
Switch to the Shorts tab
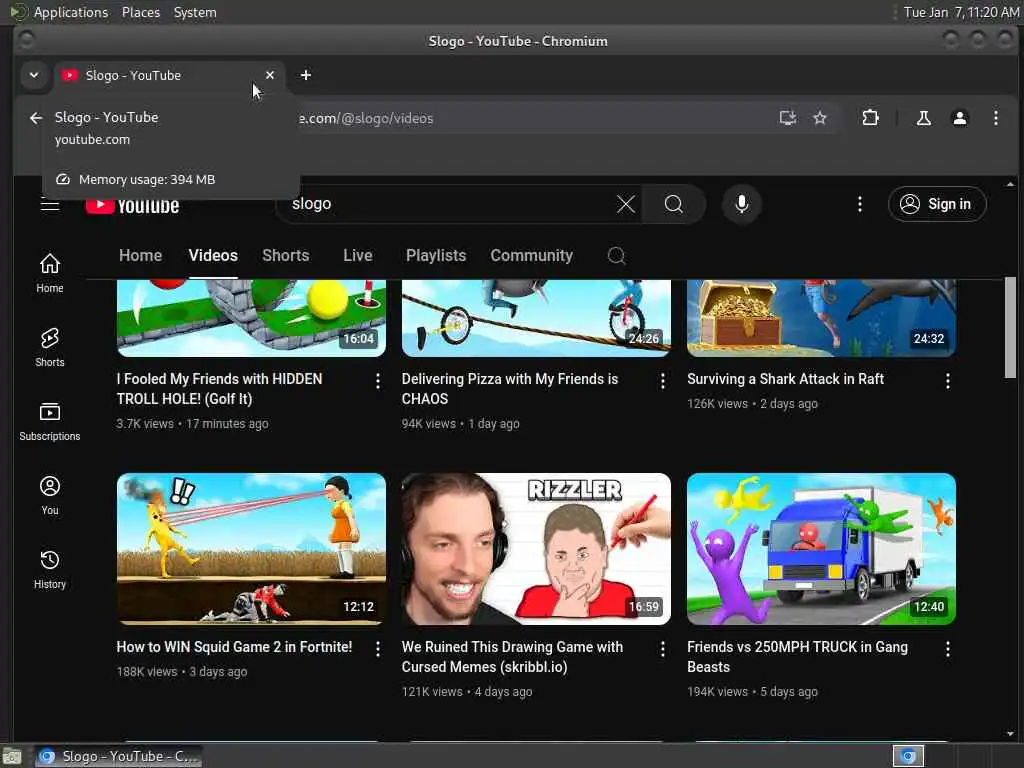coord(285,255)
